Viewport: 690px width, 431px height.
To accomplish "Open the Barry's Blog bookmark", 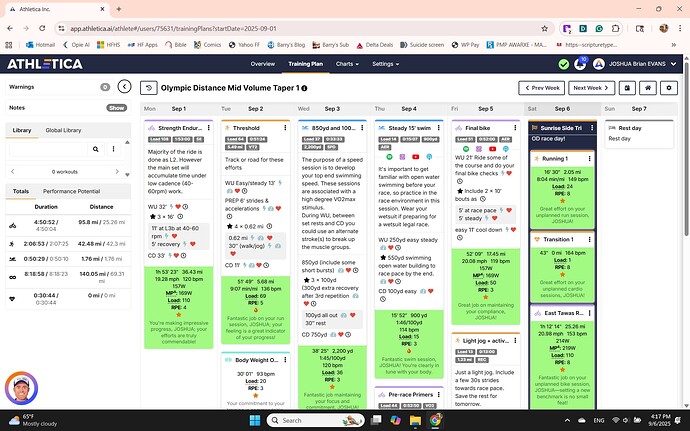I will pos(286,44).
